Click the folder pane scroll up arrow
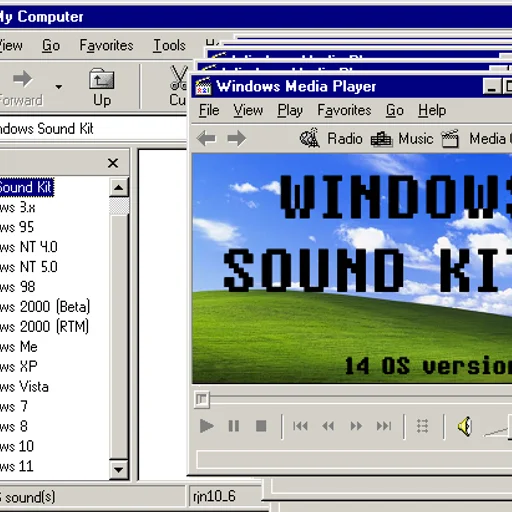Image resolution: width=512 pixels, height=512 pixels. coord(119,187)
